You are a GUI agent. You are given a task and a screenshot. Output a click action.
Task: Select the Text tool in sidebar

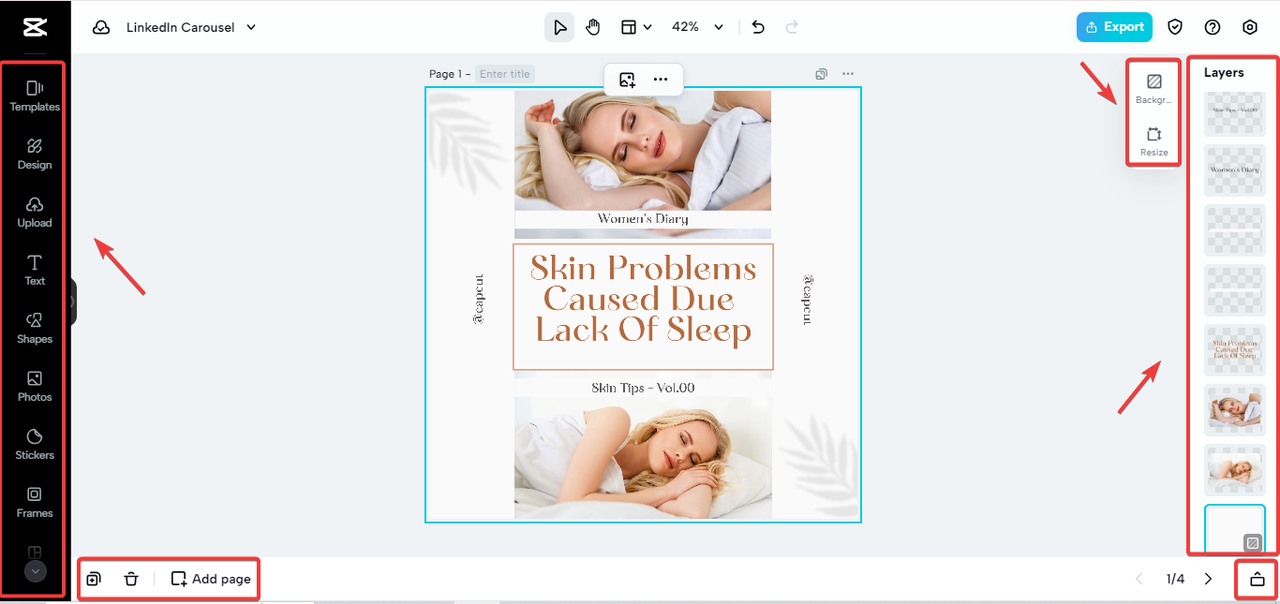[35, 270]
